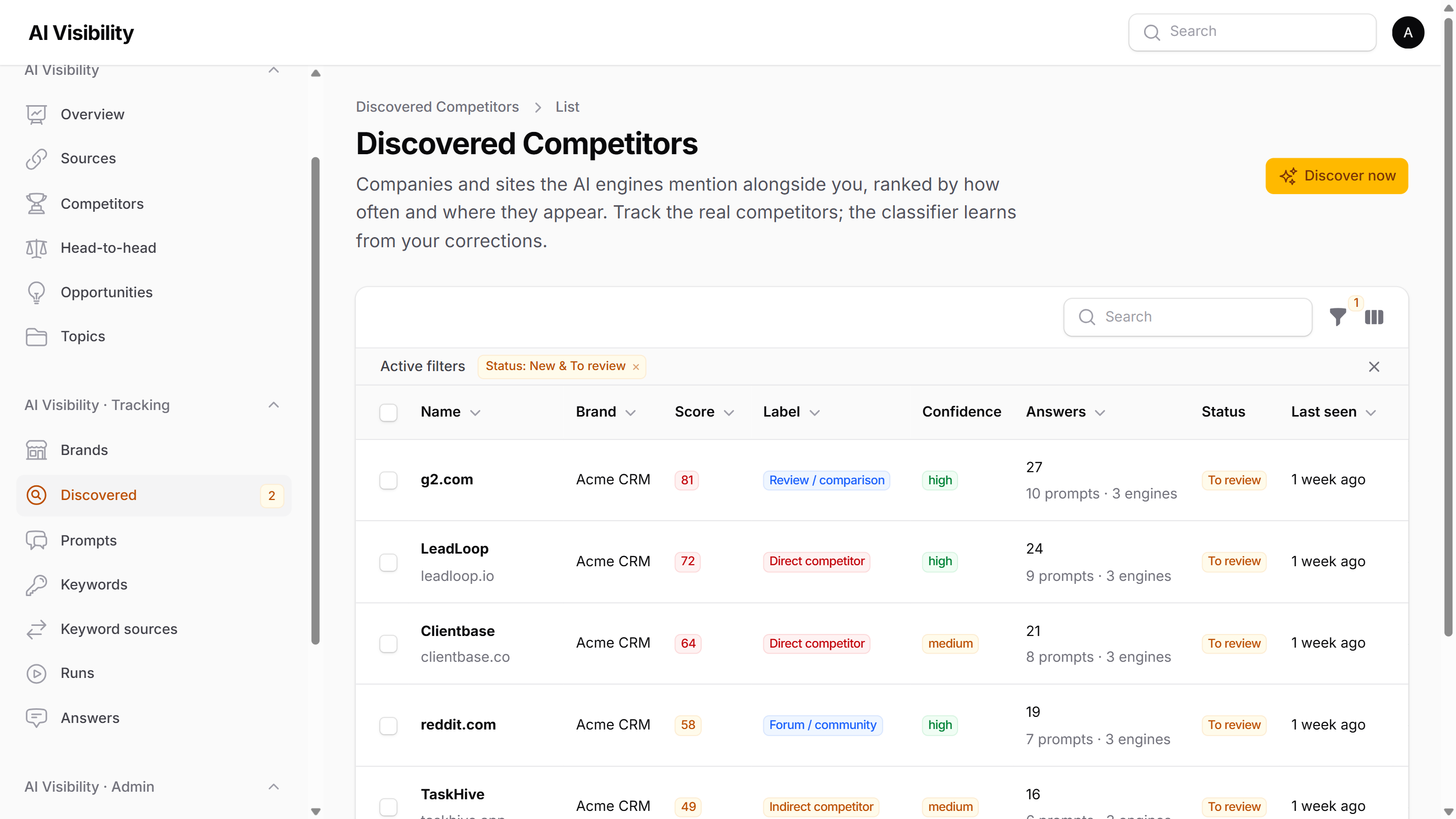
Task: Collapse the AI Visibility · Admin section
Action: 274,787
